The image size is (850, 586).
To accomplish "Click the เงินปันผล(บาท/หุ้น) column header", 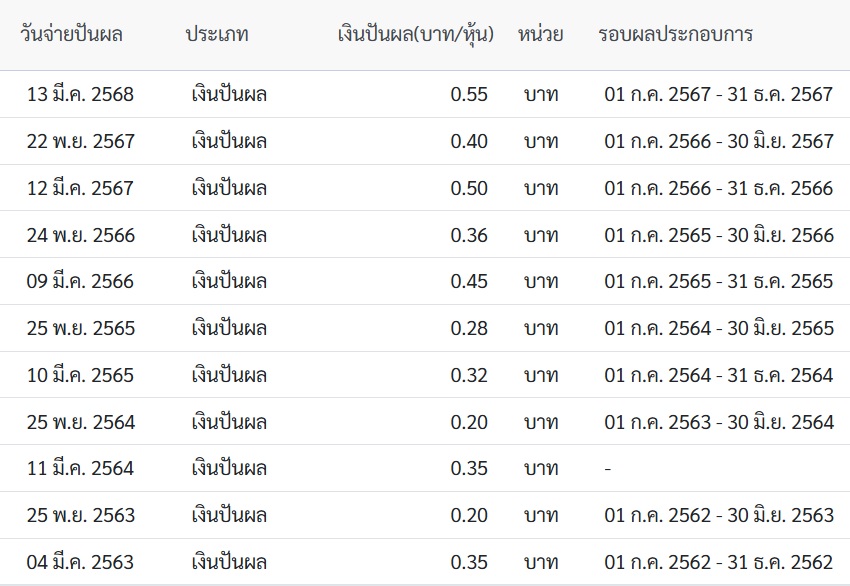I will pos(416,35).
